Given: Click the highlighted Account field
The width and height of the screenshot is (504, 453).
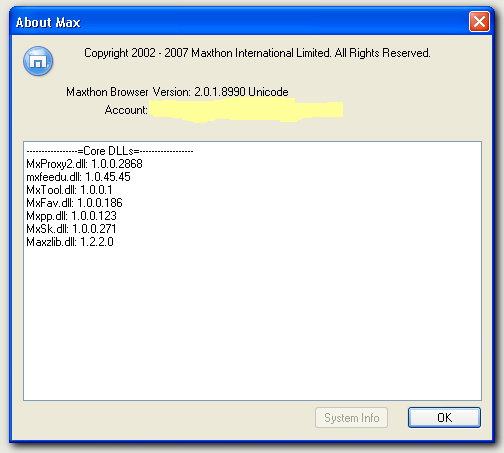Looking at the screenshot, I should pyautogui.click(x=246, y=110).
